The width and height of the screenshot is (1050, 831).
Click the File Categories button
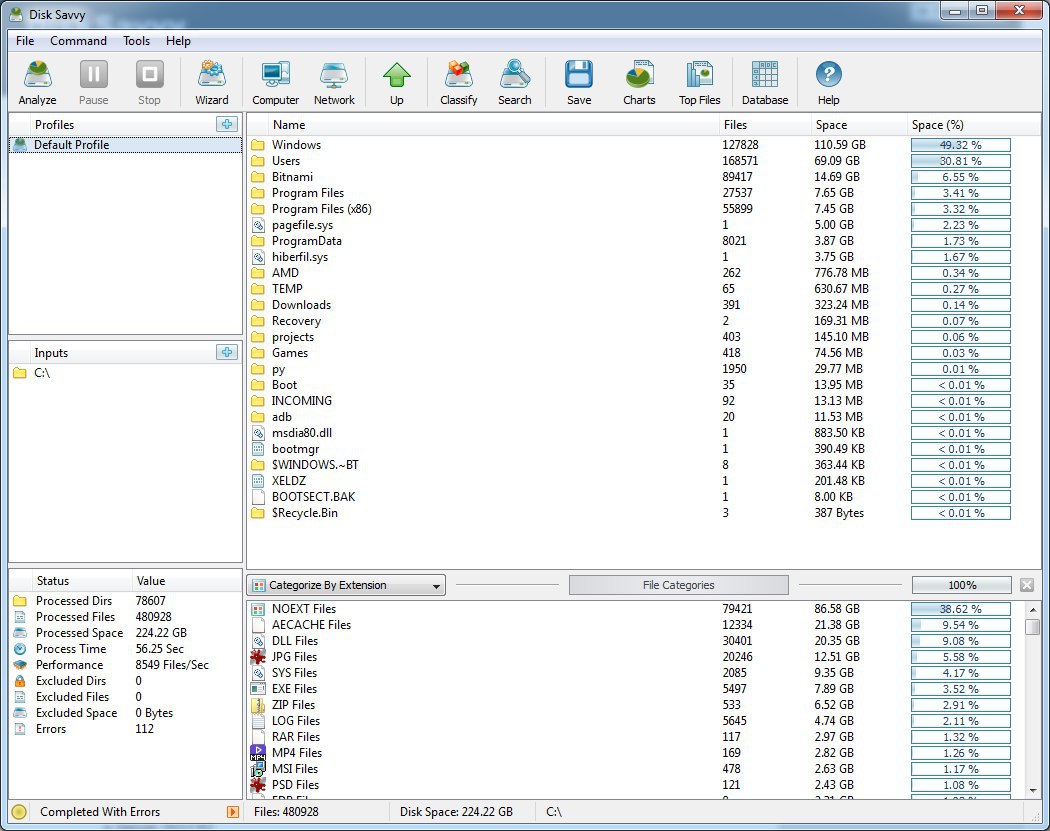[678, 585]
